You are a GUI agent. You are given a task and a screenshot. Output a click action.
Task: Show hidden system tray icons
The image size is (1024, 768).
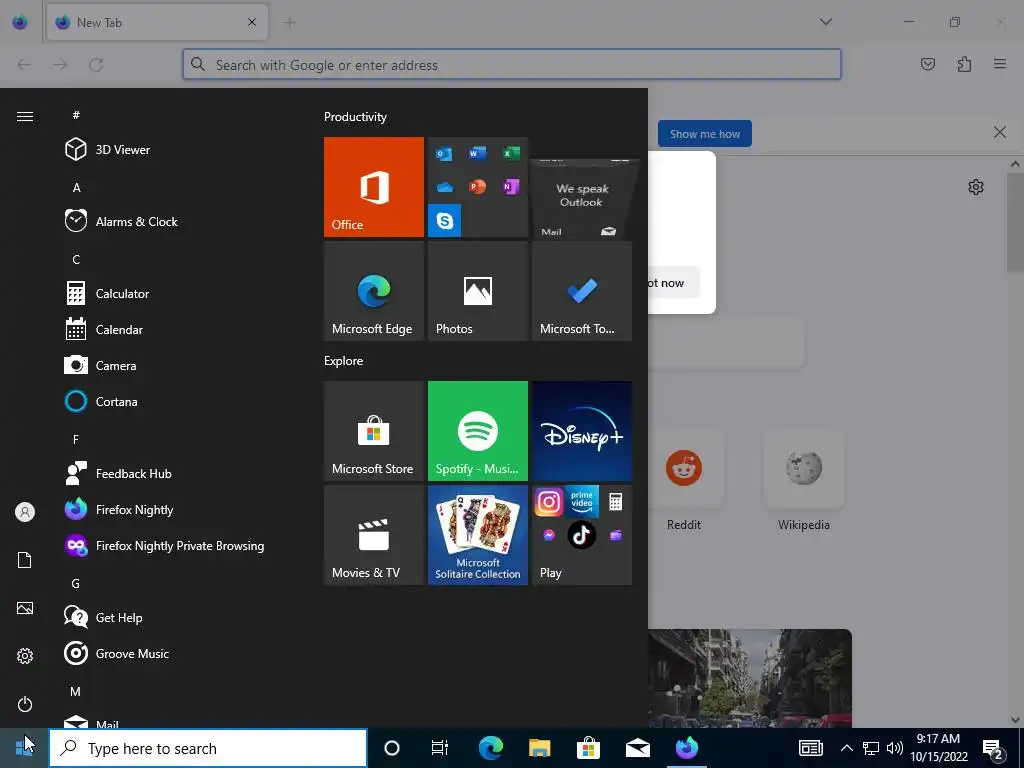click(846, 748)
